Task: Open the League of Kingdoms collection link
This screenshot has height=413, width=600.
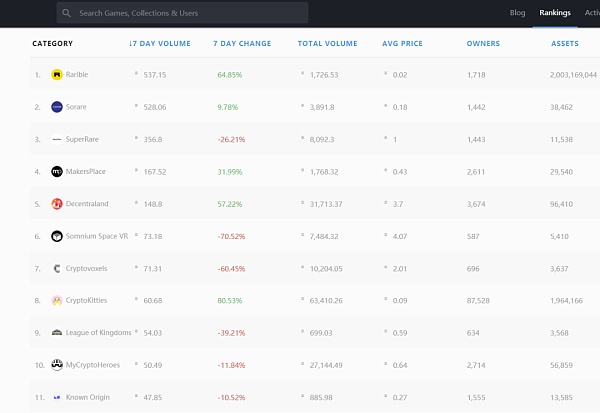Action: 100,333
